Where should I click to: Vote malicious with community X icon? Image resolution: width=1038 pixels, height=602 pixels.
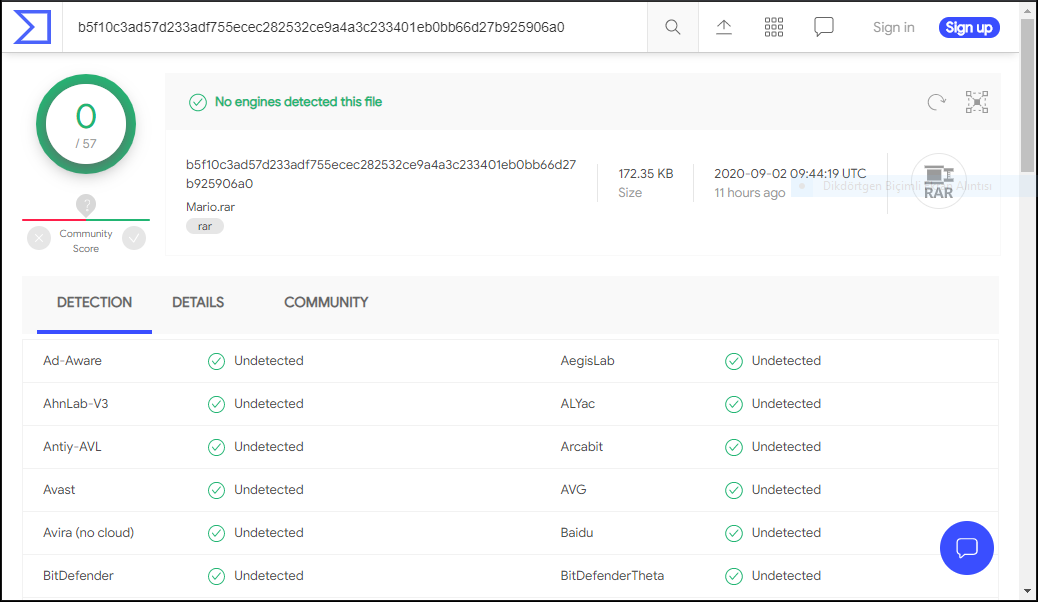(39, 238)
